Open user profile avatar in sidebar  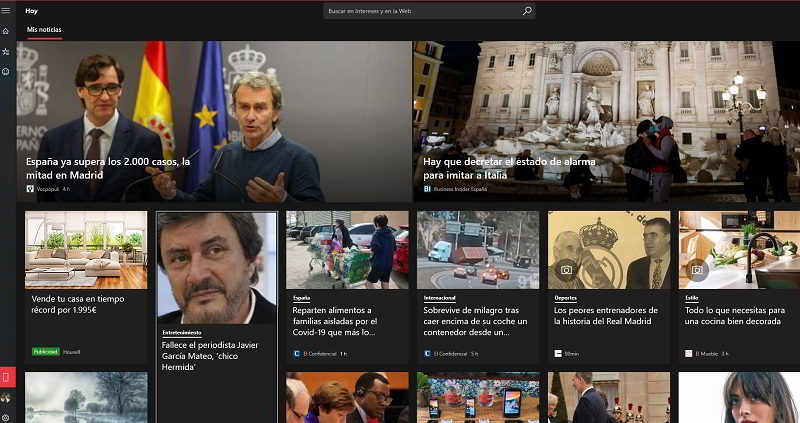click(x=6, y=399)
